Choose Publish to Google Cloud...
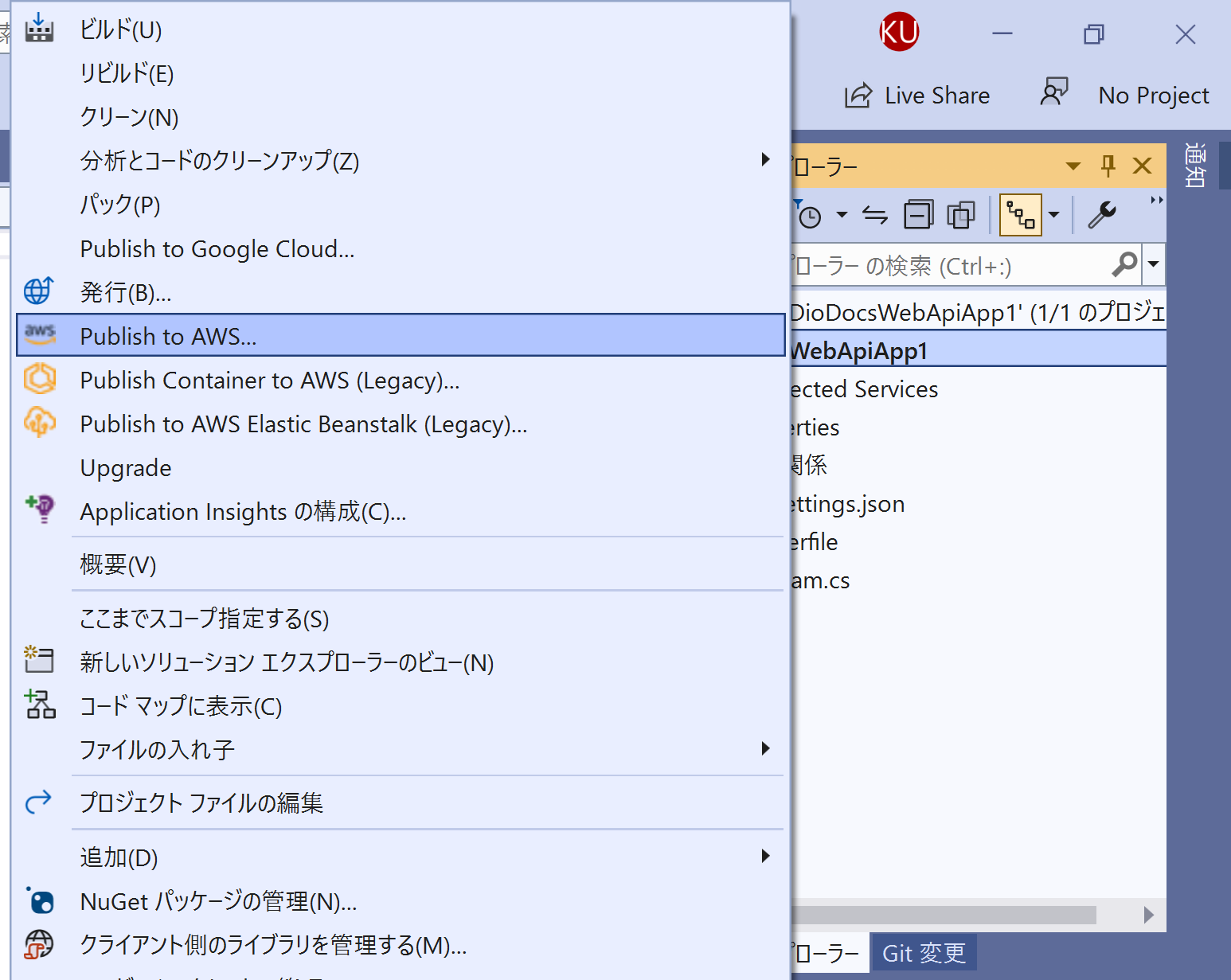The width and height of the screenshot is (1231, 980). pos(401,248)
